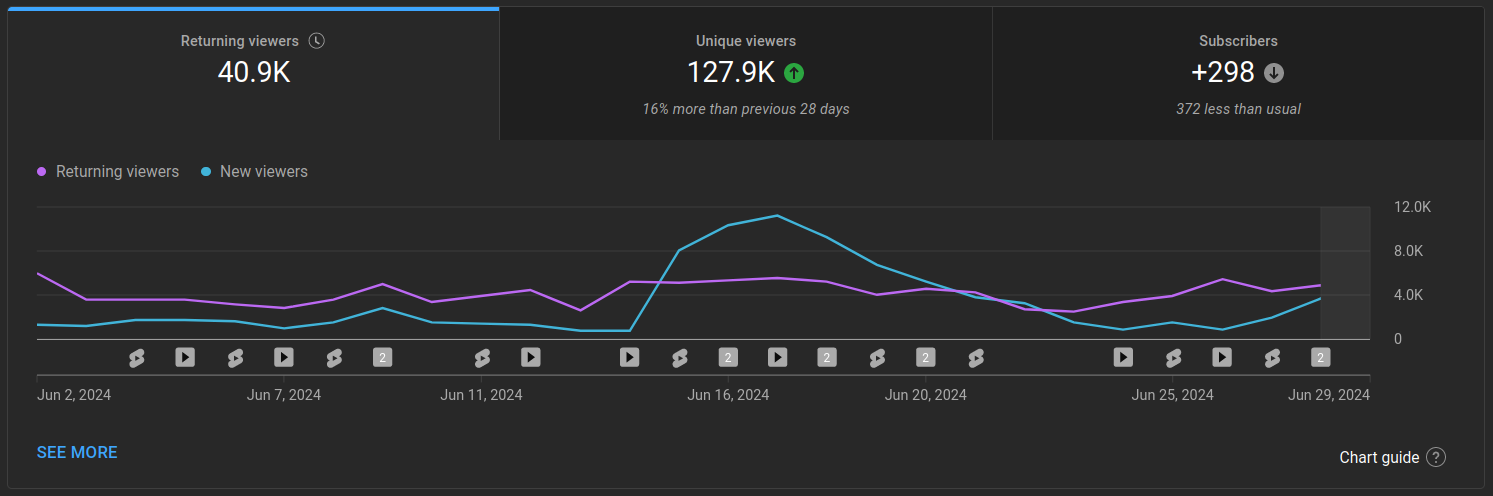This screenshot has width=1493, height=496.
Task: Click the SEE MORE link
Action: (77, 452)
